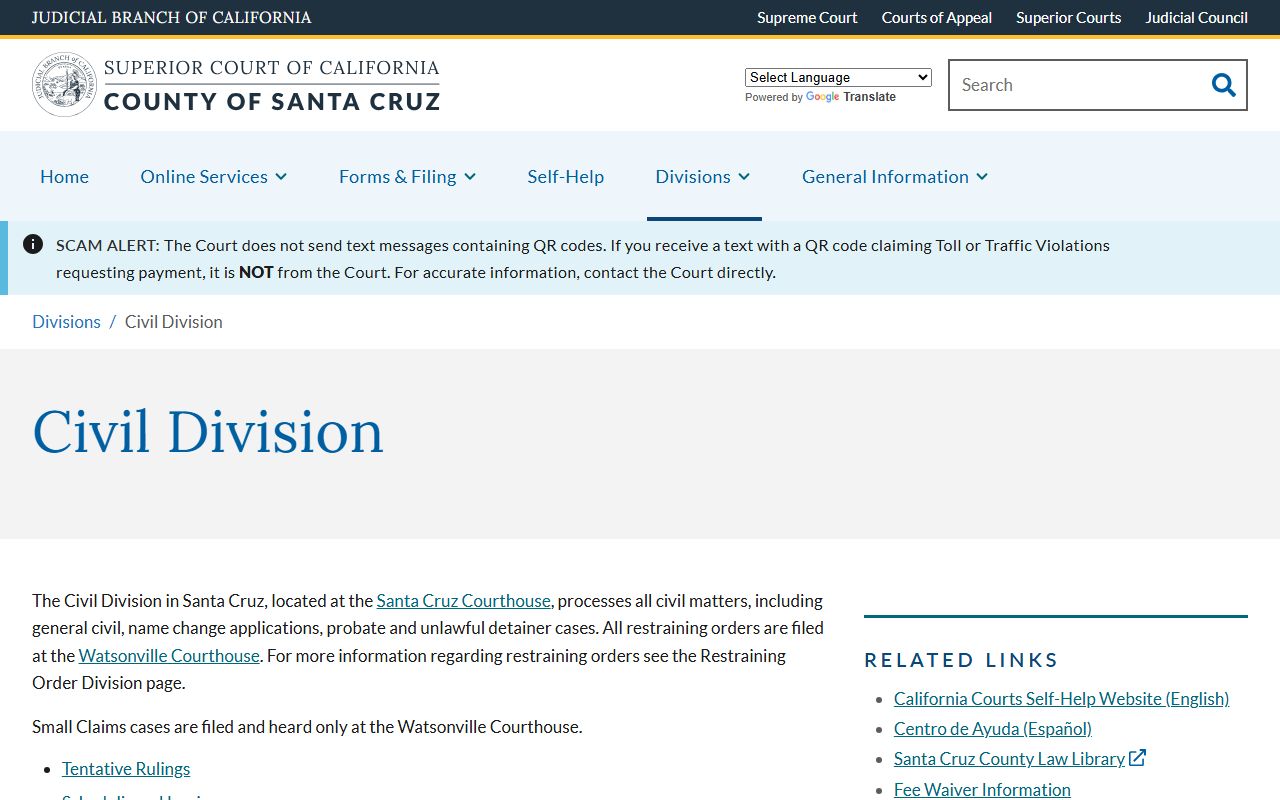Open the Fee Waiver Information link
Viewport: 1280px width, 800px height.
point(982,789)
